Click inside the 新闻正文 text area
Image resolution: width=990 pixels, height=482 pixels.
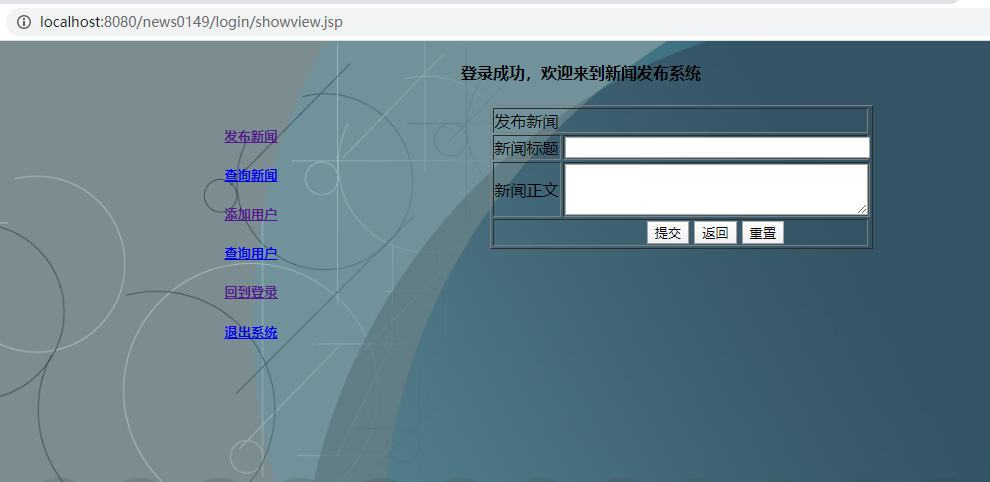coord(714,189)
